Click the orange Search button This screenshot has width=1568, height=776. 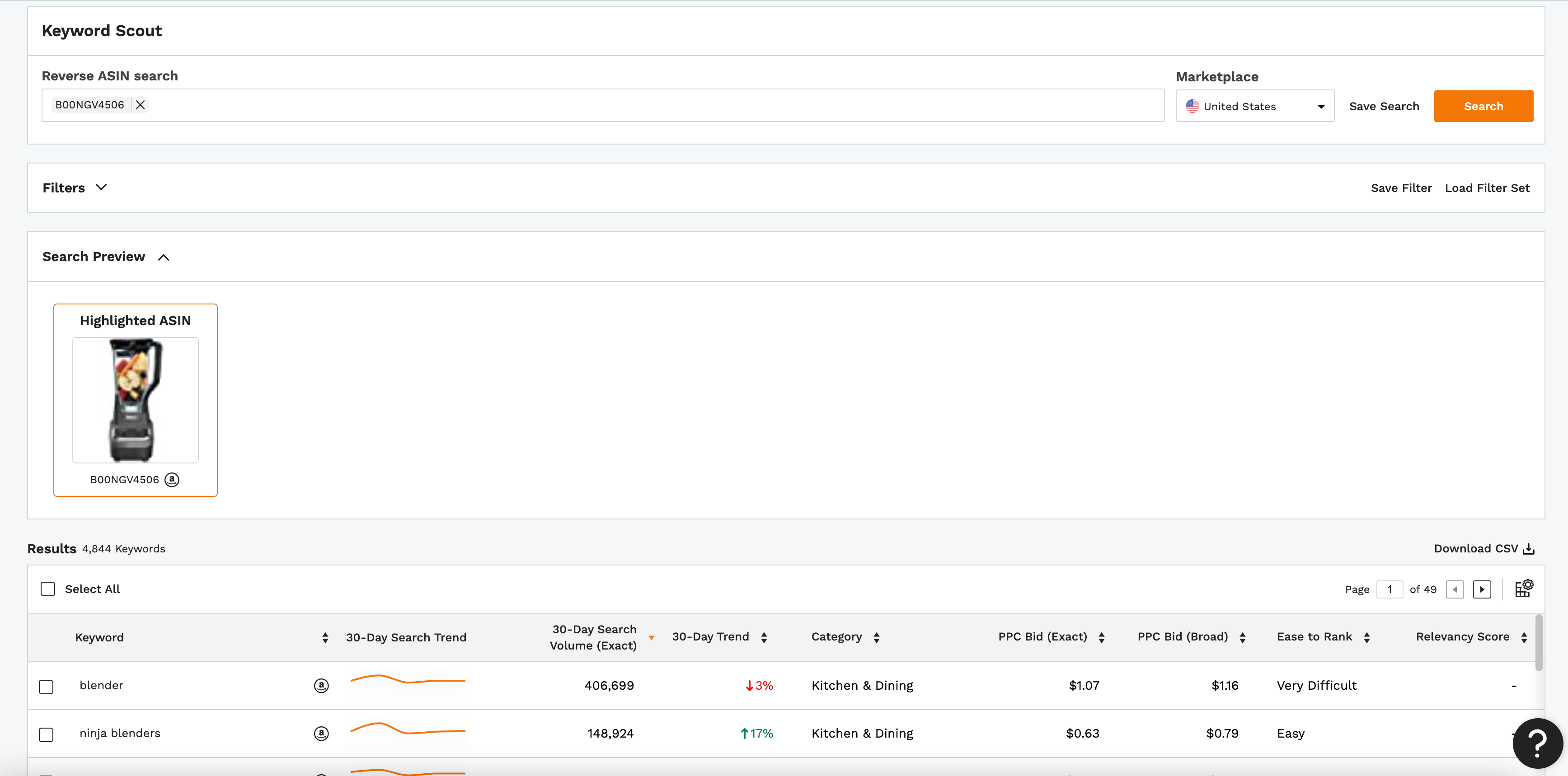point(1483,106)
